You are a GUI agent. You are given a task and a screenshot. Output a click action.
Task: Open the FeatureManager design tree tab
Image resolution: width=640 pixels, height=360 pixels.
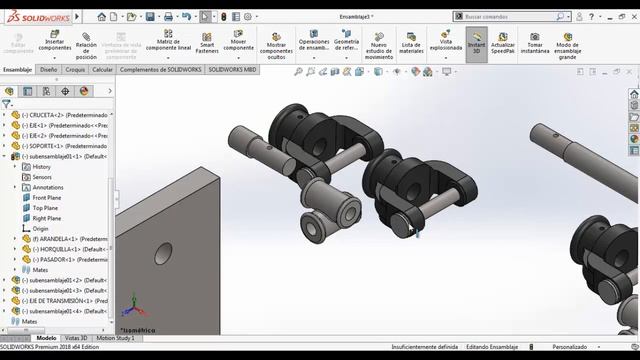9,91
